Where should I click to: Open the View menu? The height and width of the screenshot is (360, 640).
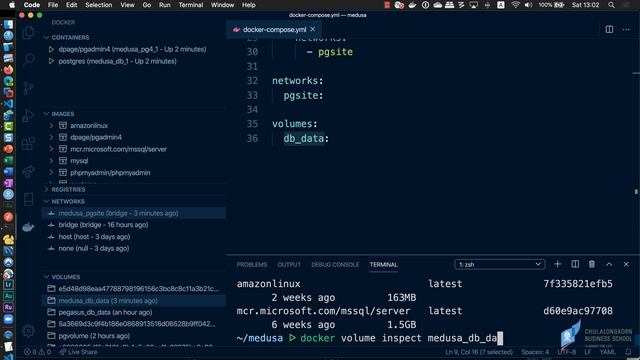coord(127,5)
